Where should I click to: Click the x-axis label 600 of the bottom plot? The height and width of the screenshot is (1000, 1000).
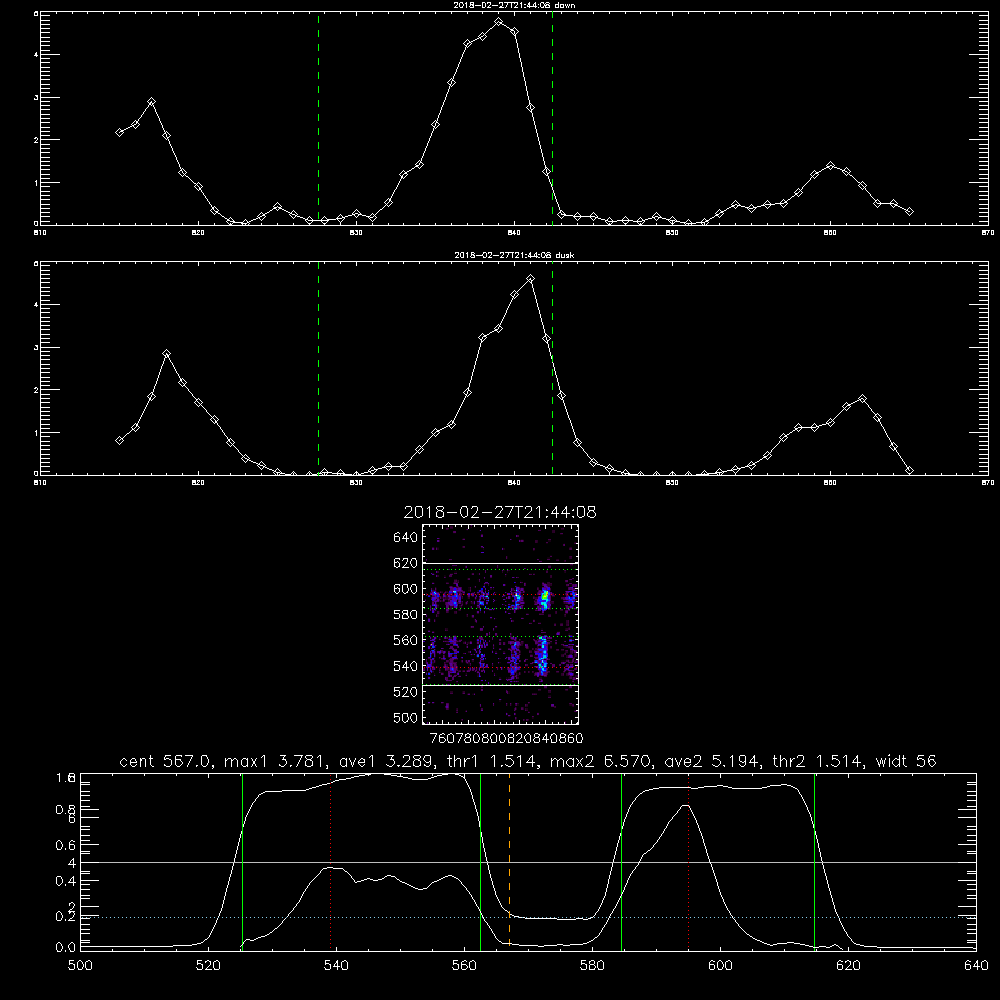[x=721, y=965]
